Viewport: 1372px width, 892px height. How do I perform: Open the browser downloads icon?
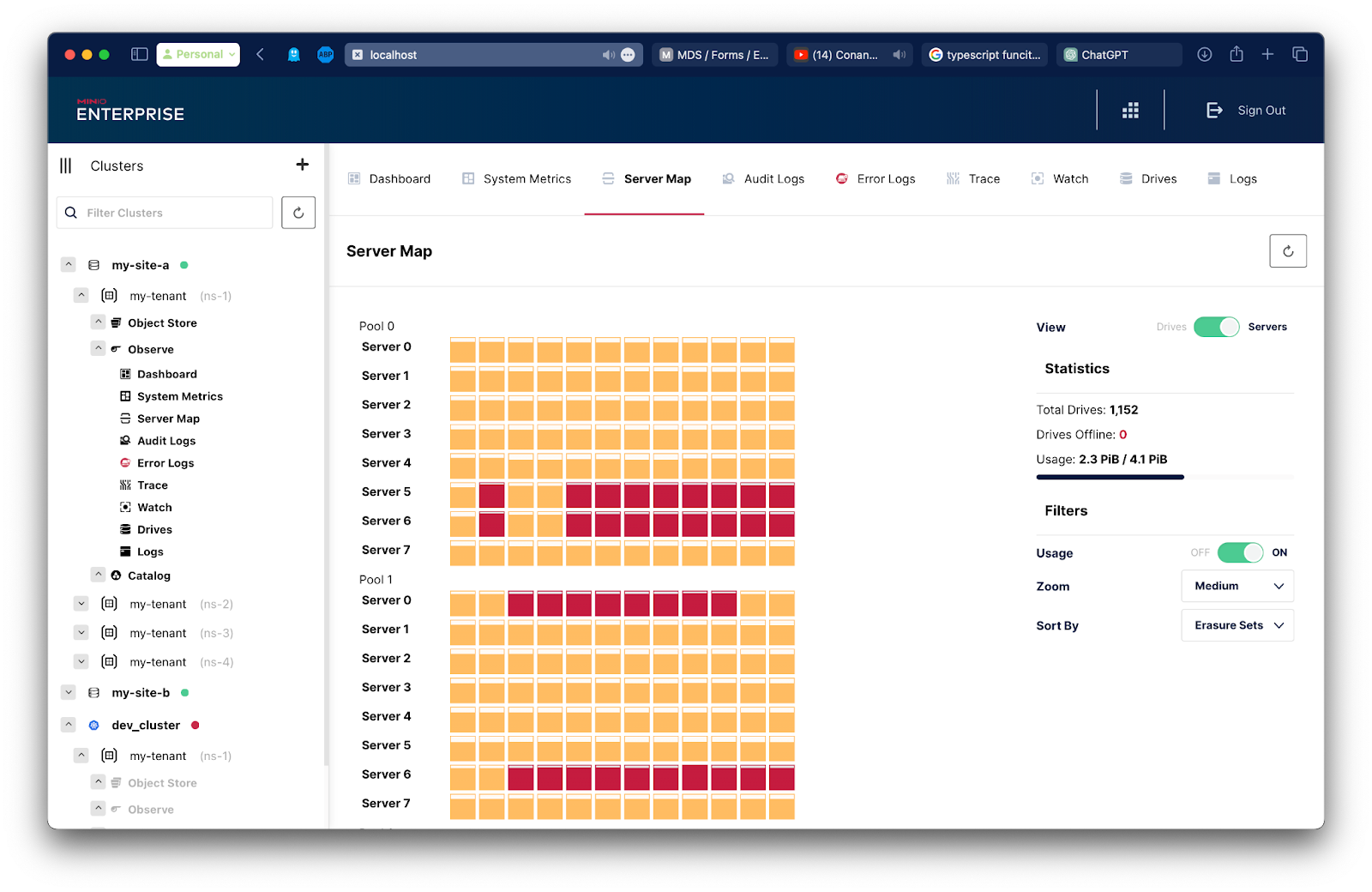(1204, 55)
